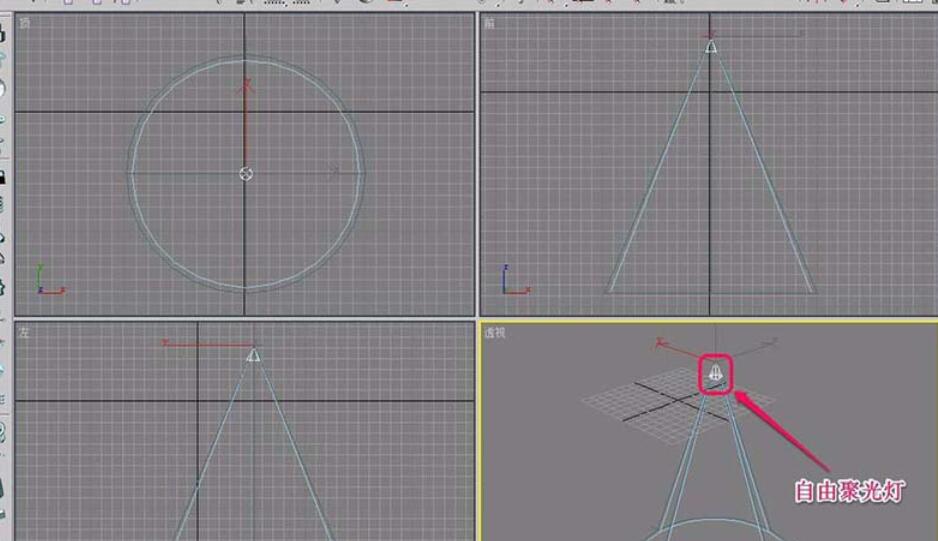Screen dimensions: 938x541
Task: Click the 顶 label of the top viewport
Action: [x=25, y=23]
